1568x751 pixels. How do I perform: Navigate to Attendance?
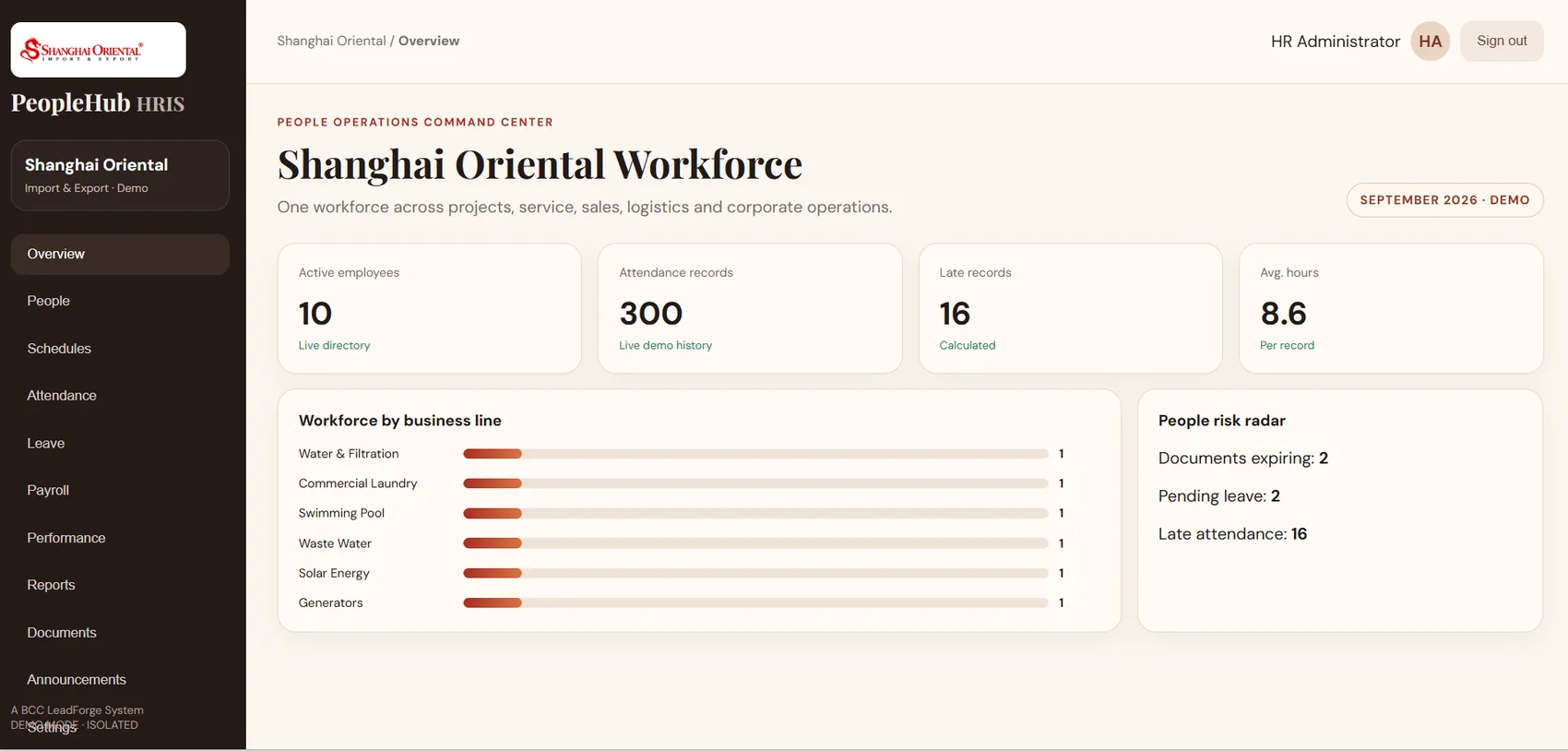(x=120, y=396)
